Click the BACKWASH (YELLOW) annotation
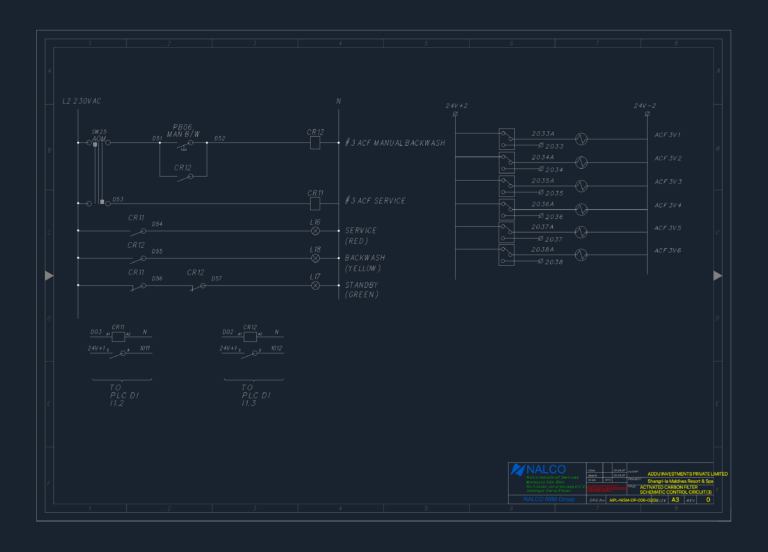768x552 pixels. click(x=365, y=263)
